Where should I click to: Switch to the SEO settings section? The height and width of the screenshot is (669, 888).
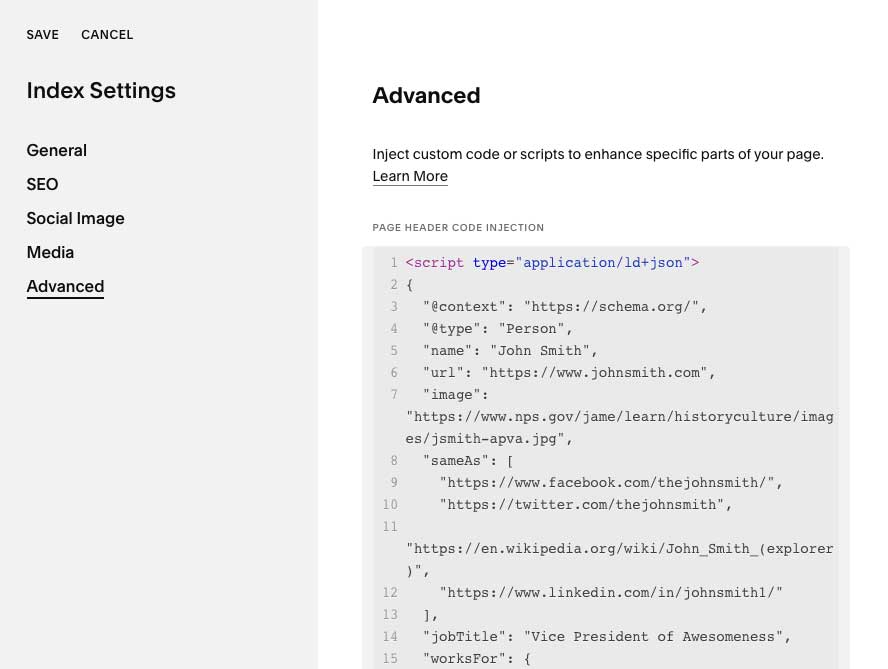click(42, 185)
